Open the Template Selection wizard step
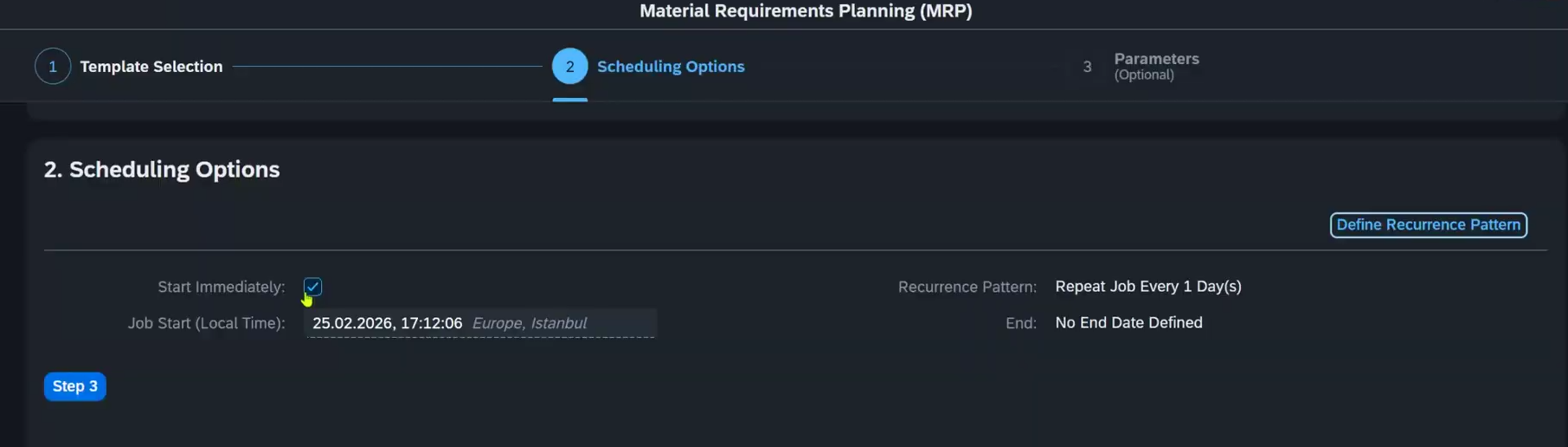This screenshot has height=447, width=1568. (151, 67)
